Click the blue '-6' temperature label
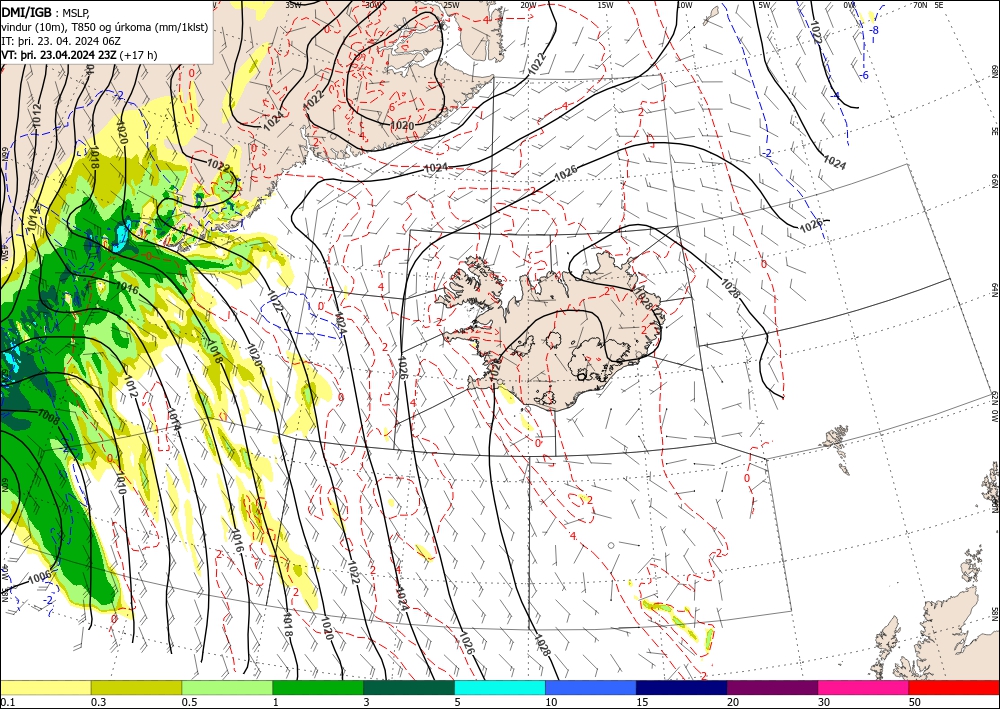The image size is (1000, 709). [864, 75]
